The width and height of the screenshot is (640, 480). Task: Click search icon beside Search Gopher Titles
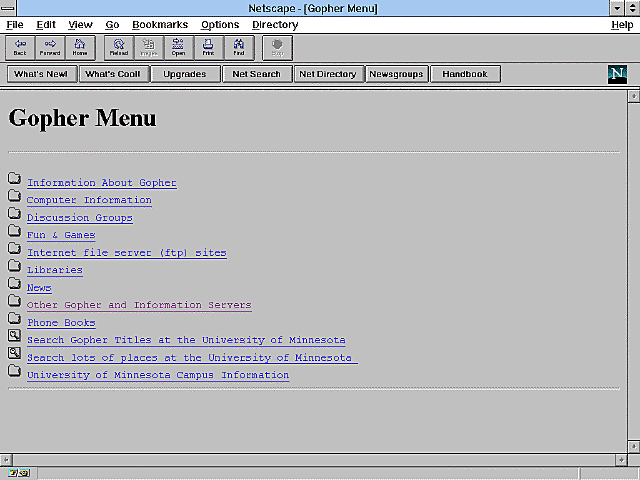pyautogui.click(x=14, y=336)
